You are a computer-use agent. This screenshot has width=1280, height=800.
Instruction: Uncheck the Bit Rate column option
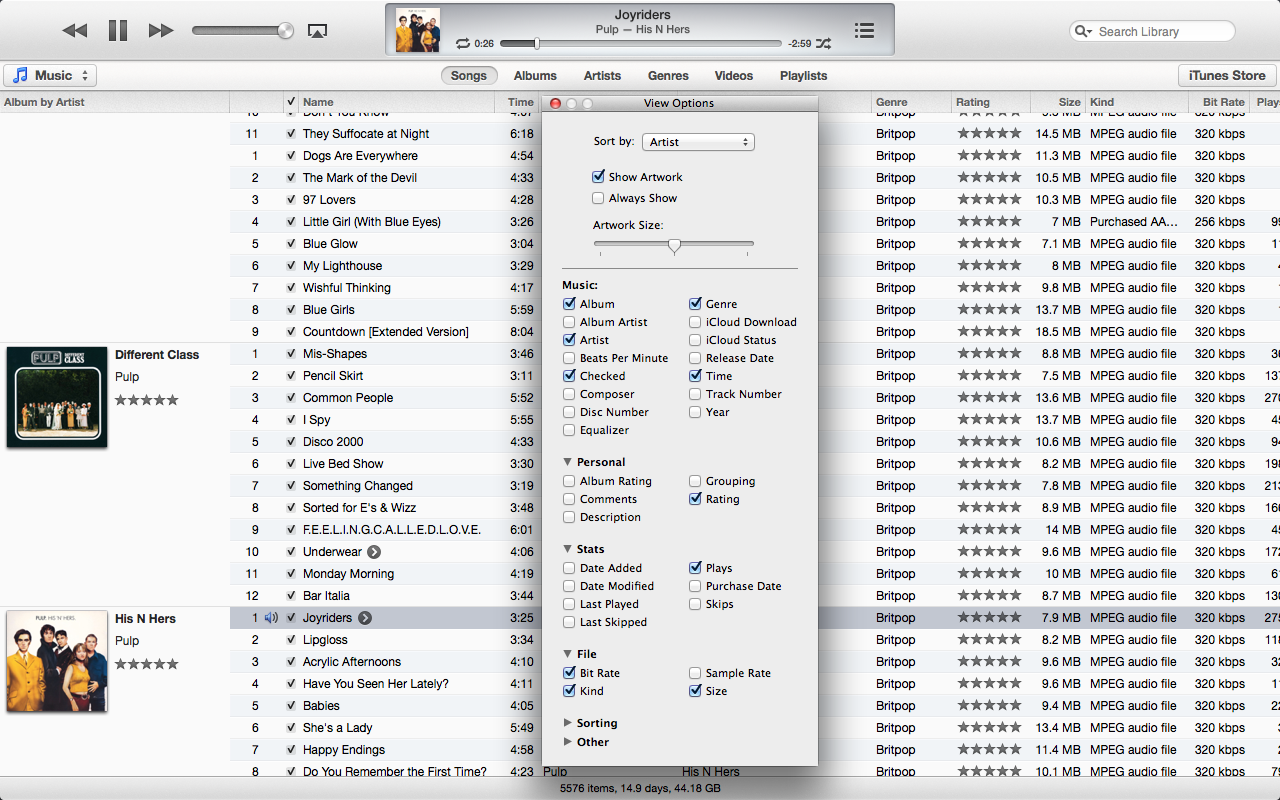point(569,673)
